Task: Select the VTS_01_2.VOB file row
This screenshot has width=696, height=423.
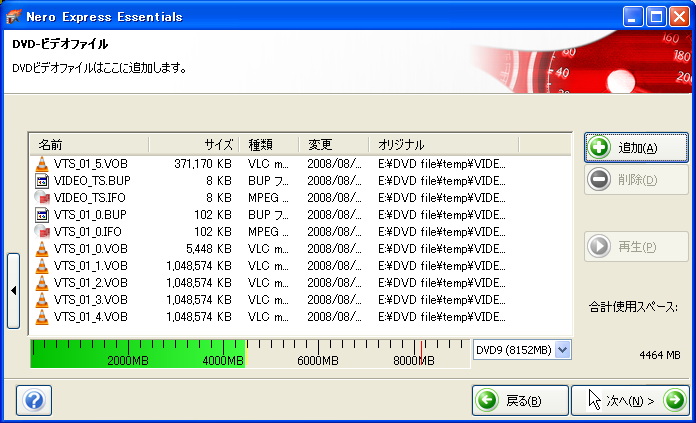Action: pyautogui.click(x=90, y=282)
